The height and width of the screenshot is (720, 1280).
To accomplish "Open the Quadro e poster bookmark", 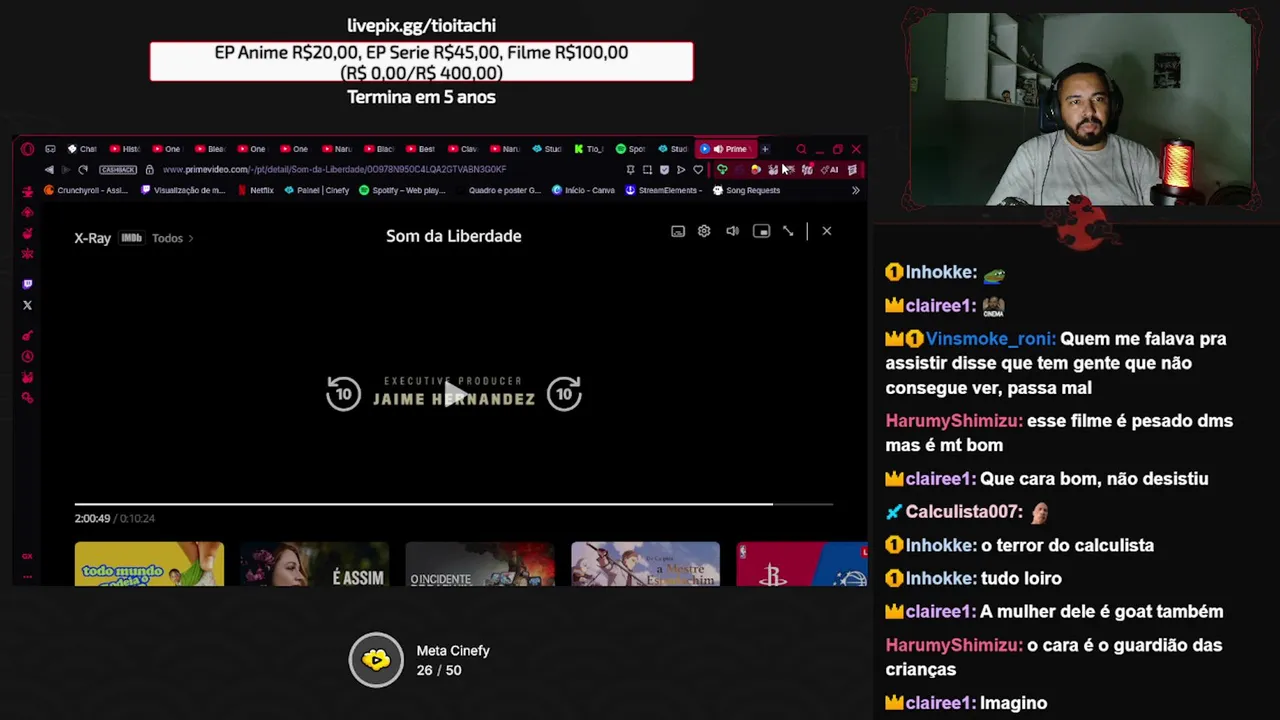I will click(x=498, y=190).
